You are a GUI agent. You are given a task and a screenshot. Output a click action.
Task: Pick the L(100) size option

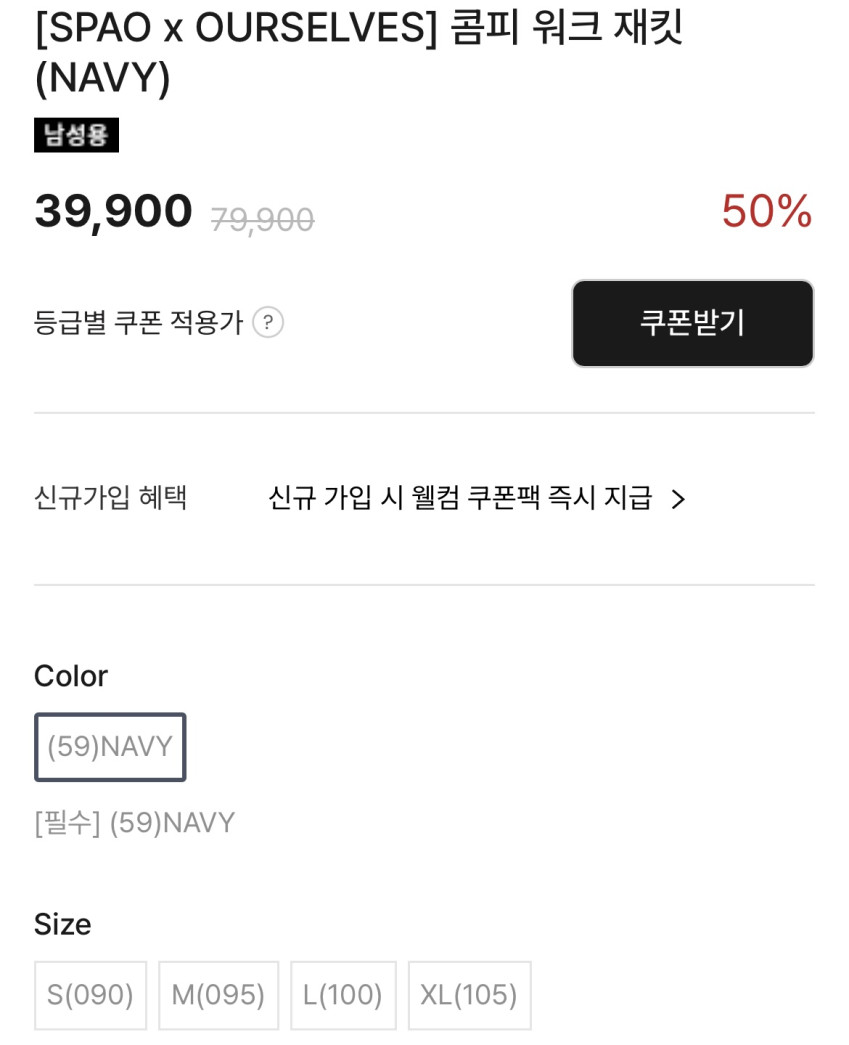coord(343,995)
